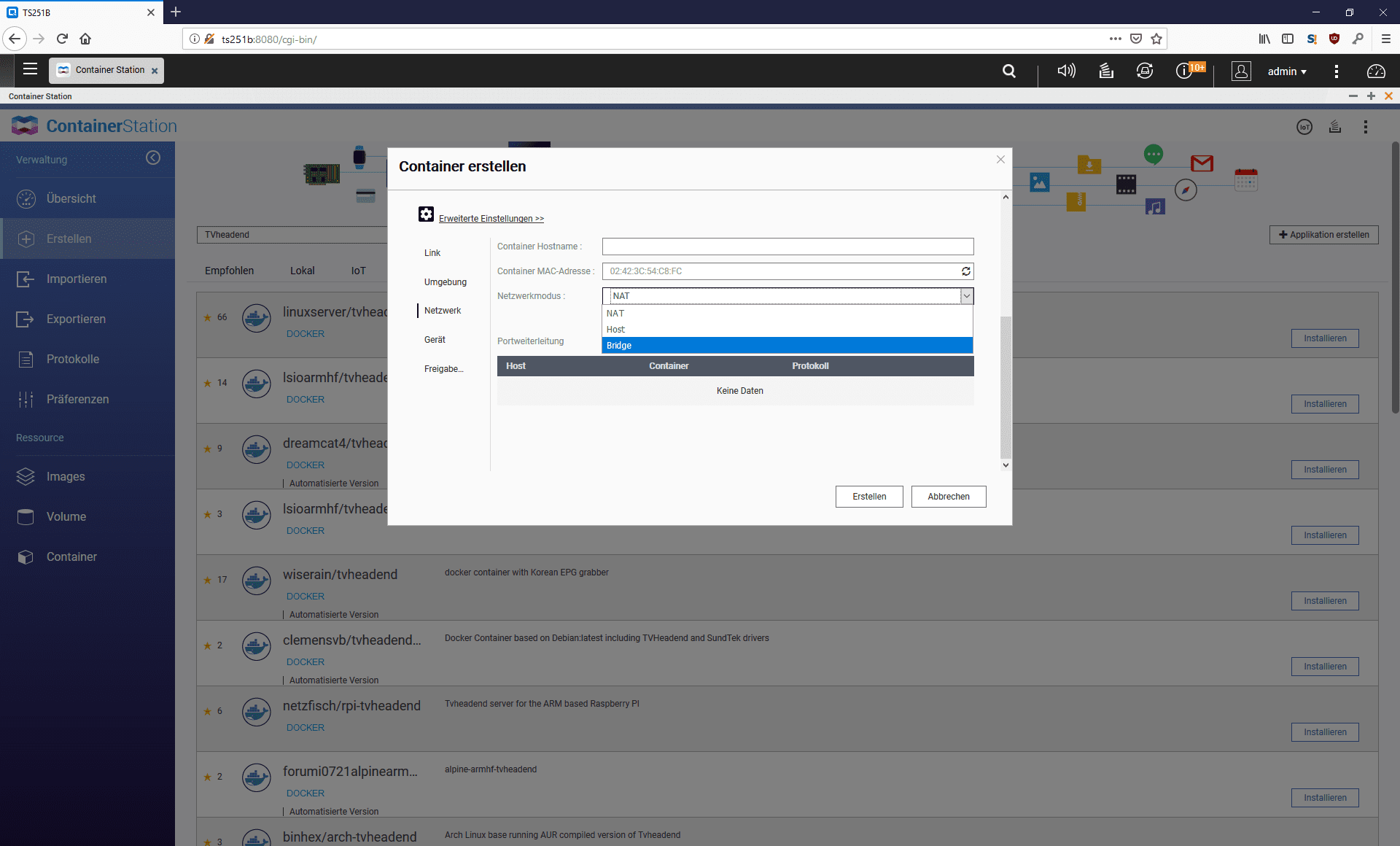The image size is (1400, 846).
Task: Open the notifications info icon with 10+ badge
Action: 1184,71
